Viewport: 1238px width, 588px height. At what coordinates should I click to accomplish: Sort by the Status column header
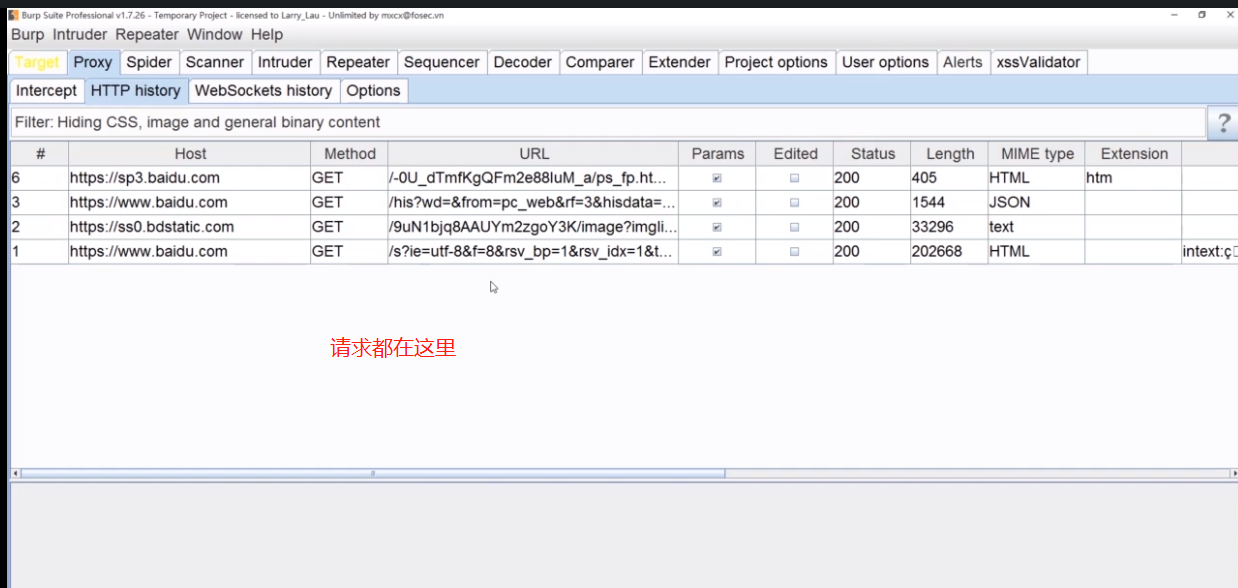873,154
